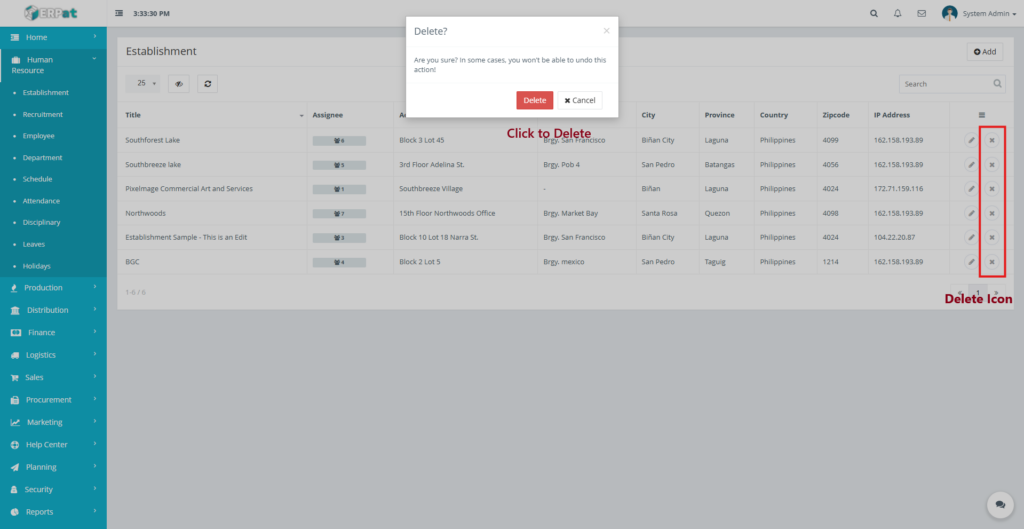Edit the Northwoods row
The height and width of the screenshot is (529, 1024).
click(x=972, y=213)
